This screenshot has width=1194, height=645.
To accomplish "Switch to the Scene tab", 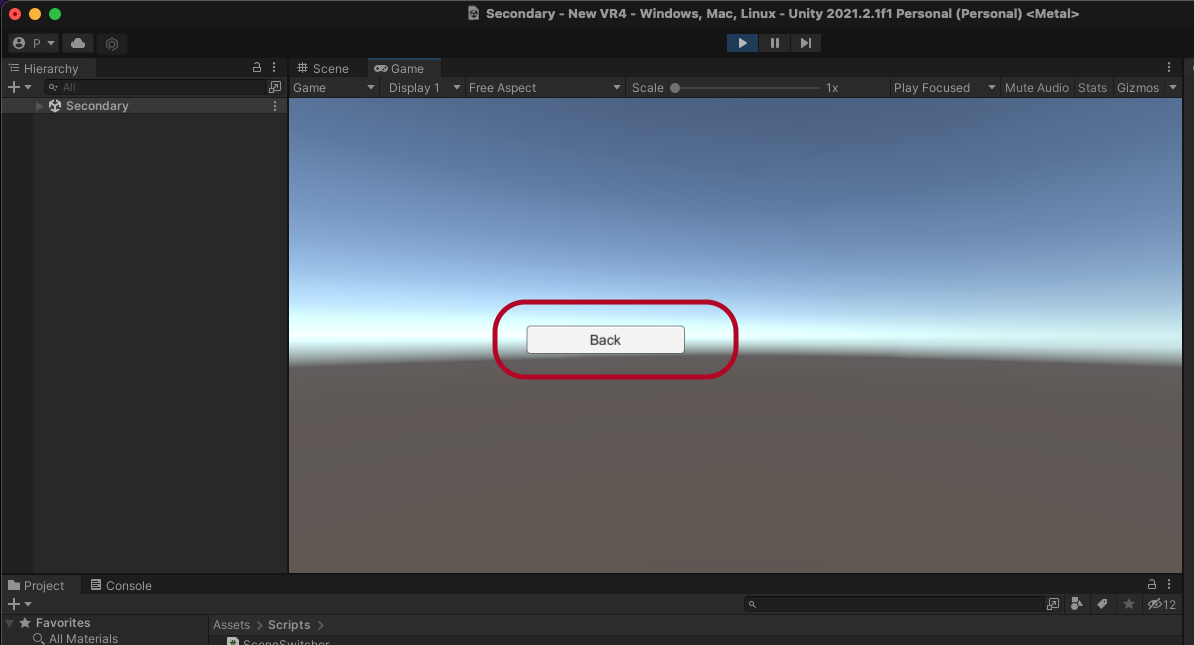I will 323,69.
